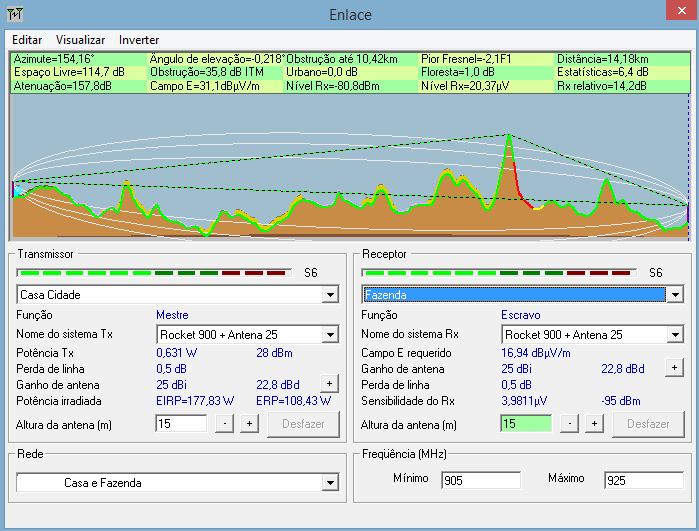
Task: Open the Editar menu
Action: click(27, 40)
